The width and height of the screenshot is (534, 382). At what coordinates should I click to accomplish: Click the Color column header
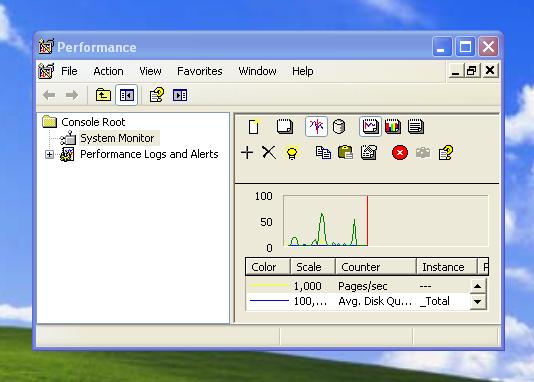point(268,267)
